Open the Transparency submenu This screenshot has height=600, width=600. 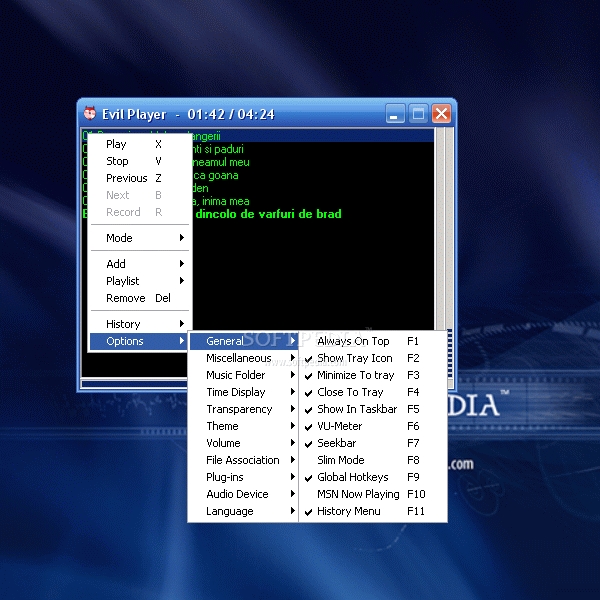click(x=244, y=409)
